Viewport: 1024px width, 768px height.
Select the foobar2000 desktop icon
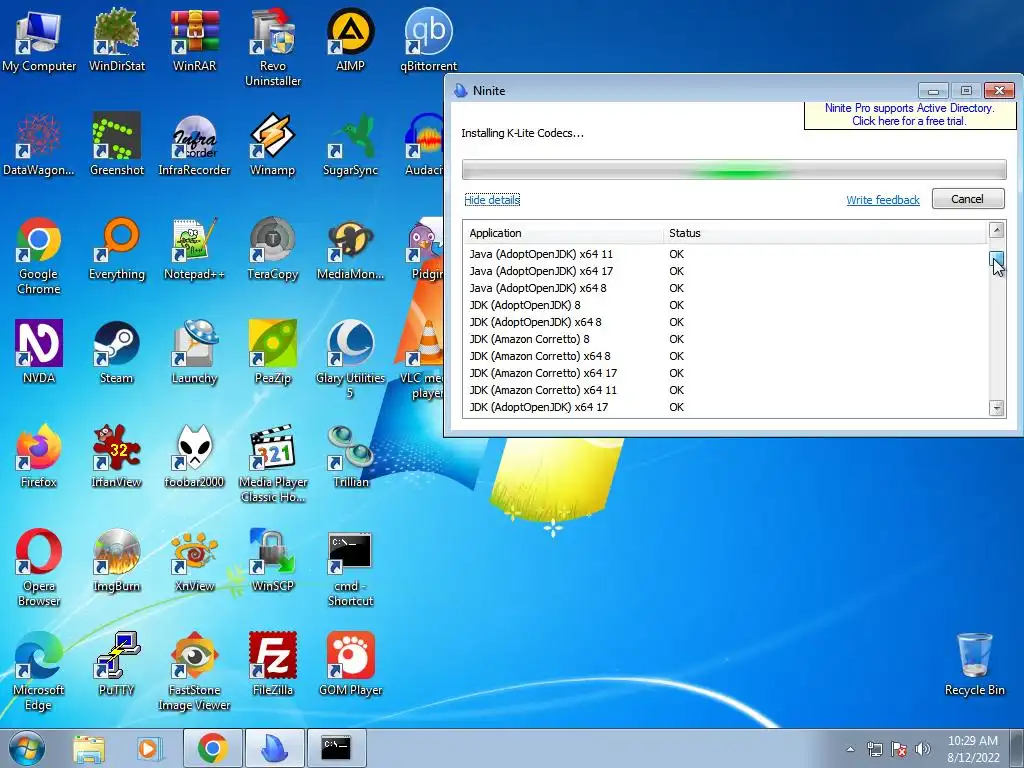click(x=194, y=456)
